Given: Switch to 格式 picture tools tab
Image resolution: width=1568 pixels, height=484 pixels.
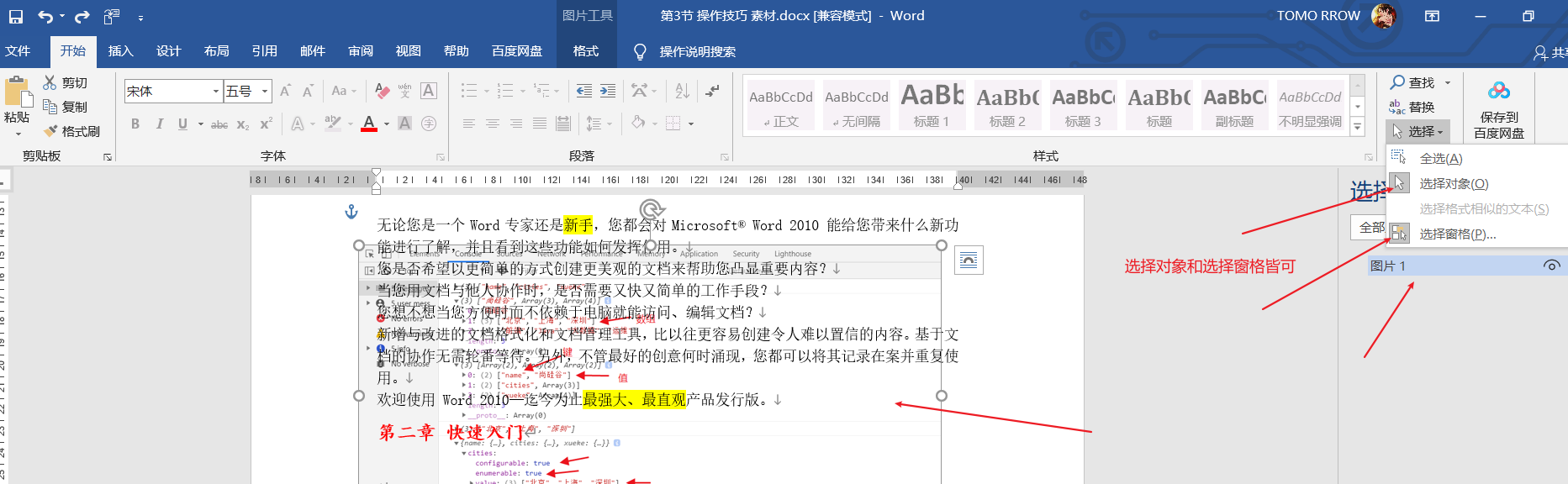Looking at the screenshot, I should [586, 51].
